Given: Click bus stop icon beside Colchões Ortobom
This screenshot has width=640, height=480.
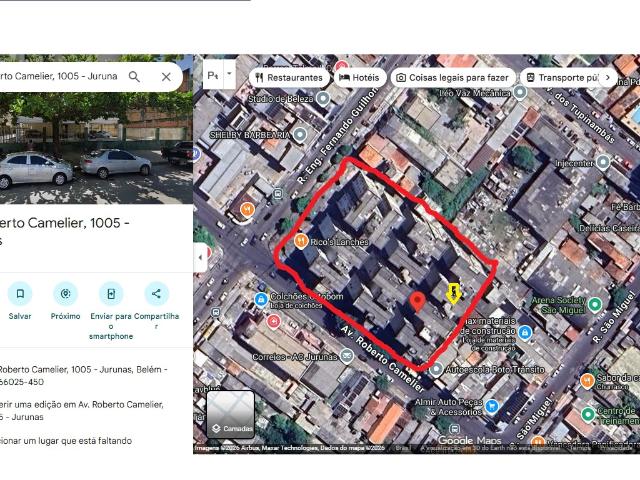Looking at the screenshot, I should [216, 313].
